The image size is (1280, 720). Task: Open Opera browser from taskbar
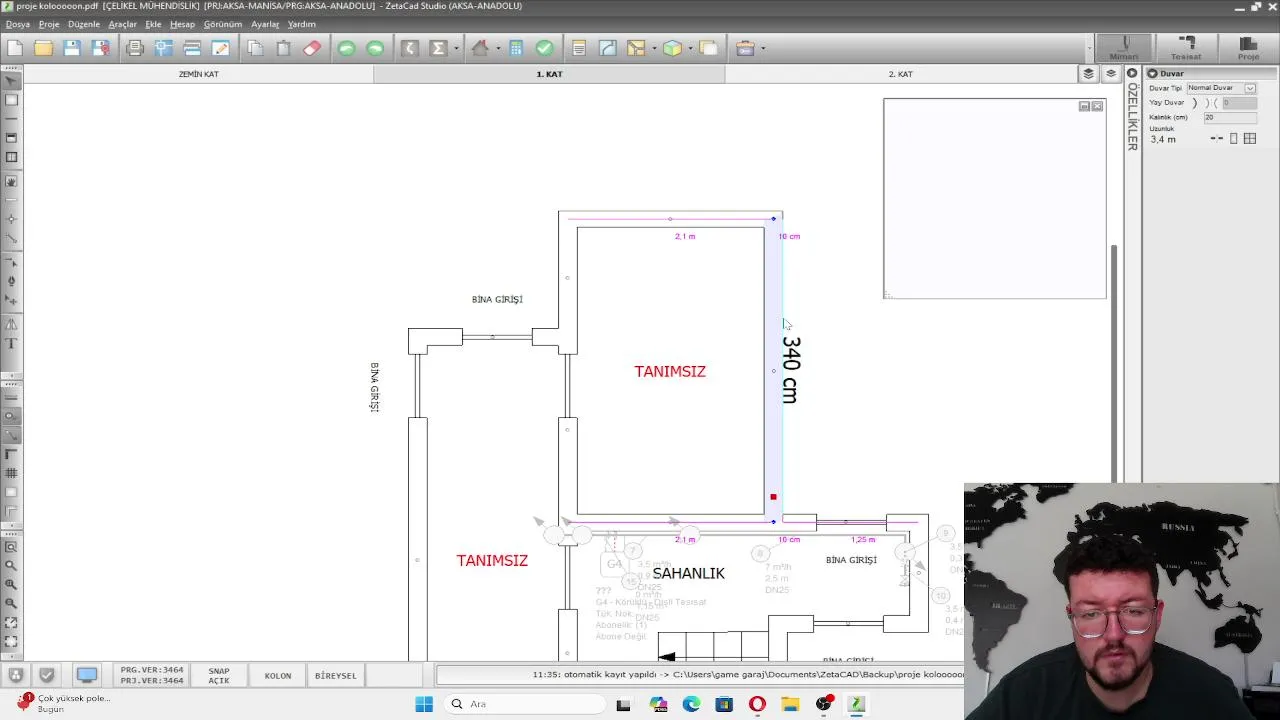pyautogui.click(x=757, y=704)
